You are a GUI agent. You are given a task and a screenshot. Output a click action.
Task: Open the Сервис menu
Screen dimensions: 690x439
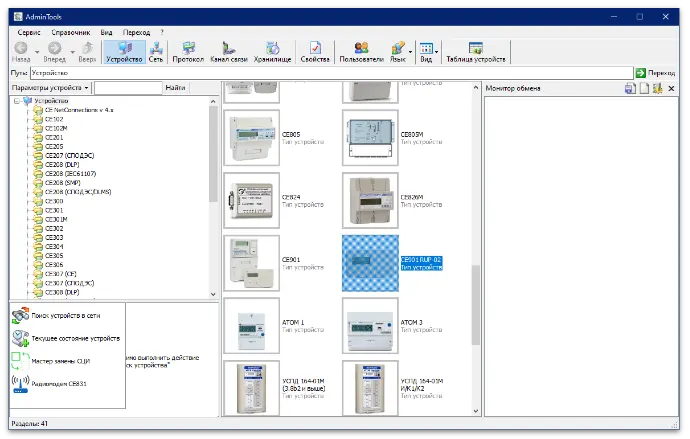pos(29,32)
